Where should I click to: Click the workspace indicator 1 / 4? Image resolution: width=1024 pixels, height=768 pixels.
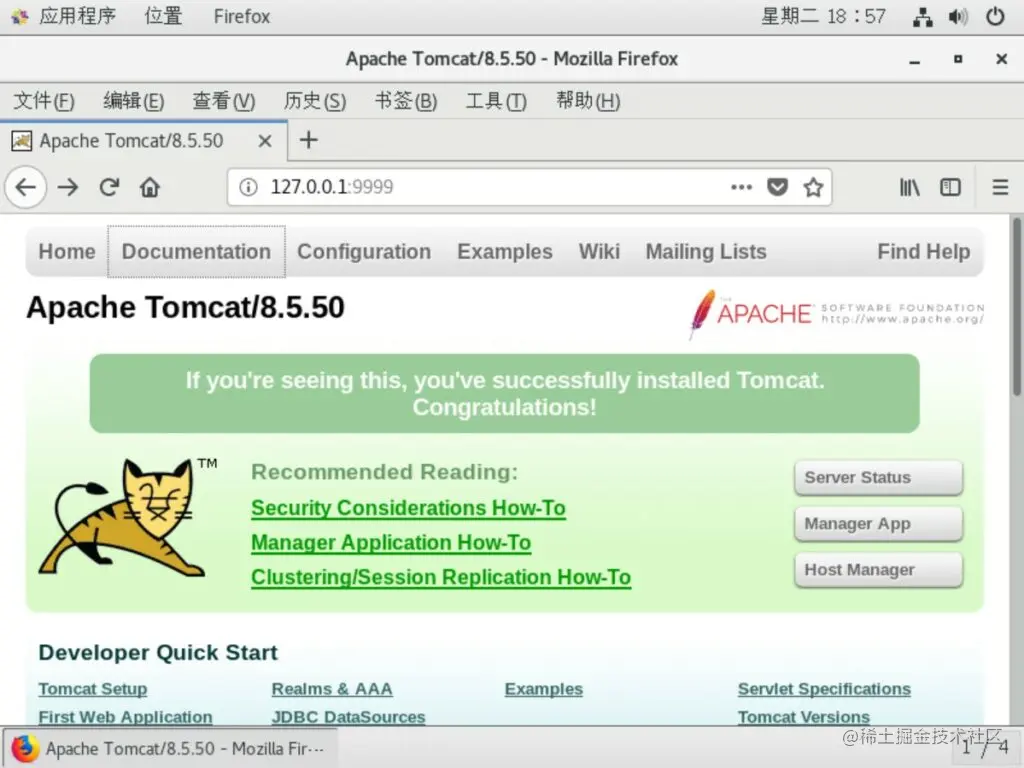click(x=985, y=746)
